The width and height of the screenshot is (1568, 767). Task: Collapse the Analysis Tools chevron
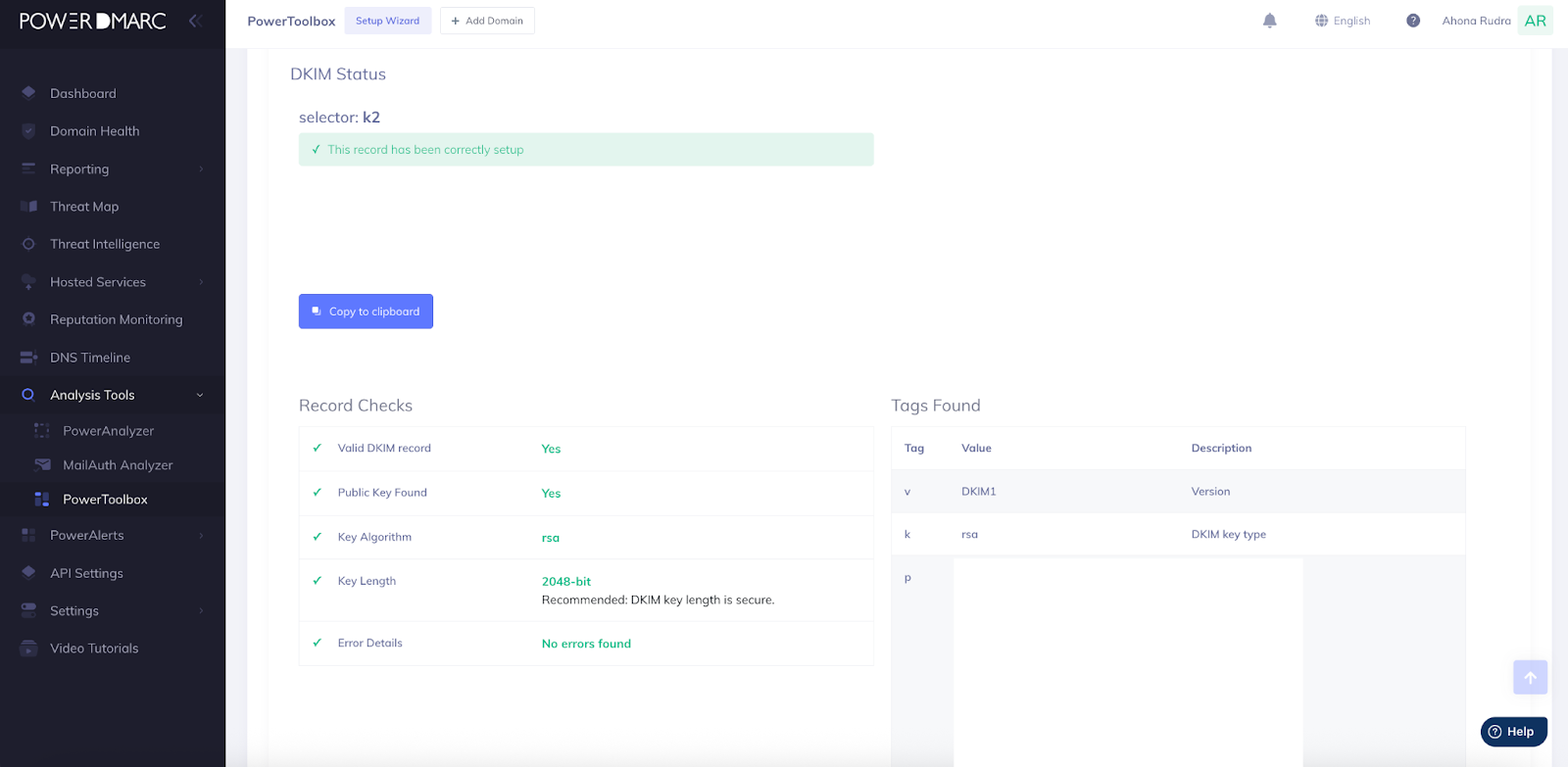(200, 396)
